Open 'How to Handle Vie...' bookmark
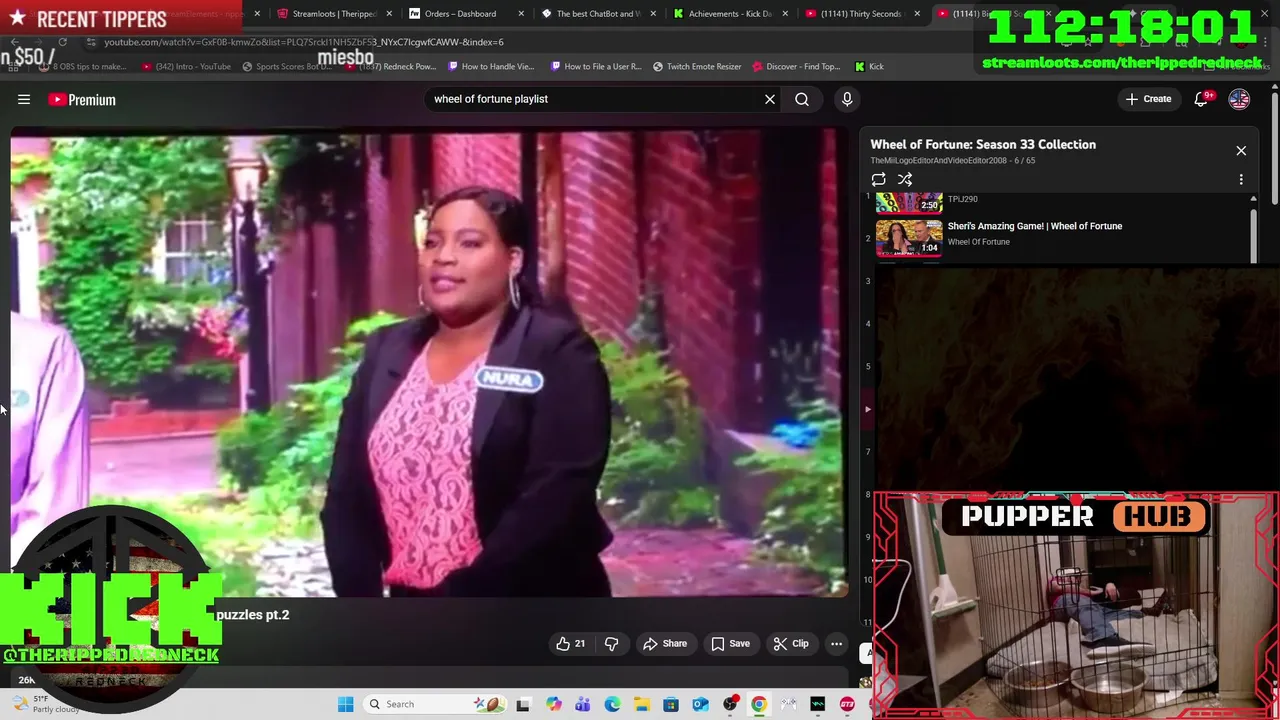This screenshot has height=720, width=1280. [x=491, y=67]
